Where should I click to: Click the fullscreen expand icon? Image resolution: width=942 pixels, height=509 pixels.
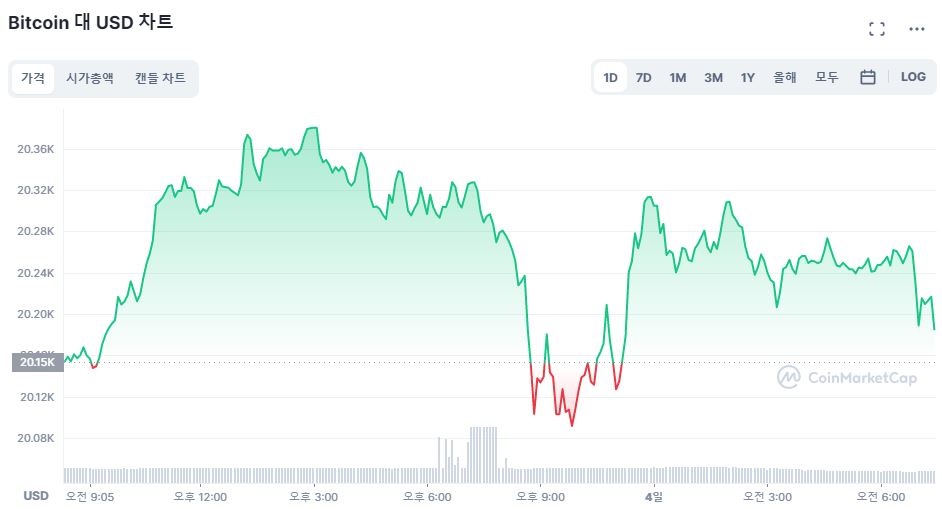click(877, 29)
